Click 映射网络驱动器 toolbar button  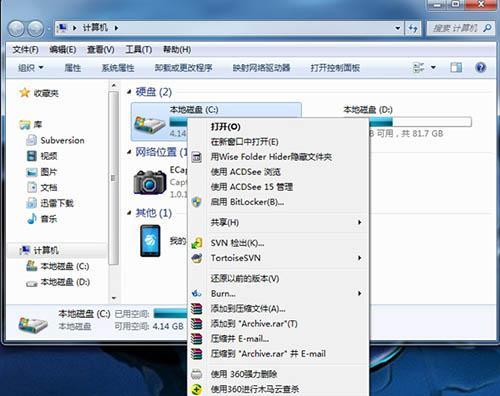261,68
